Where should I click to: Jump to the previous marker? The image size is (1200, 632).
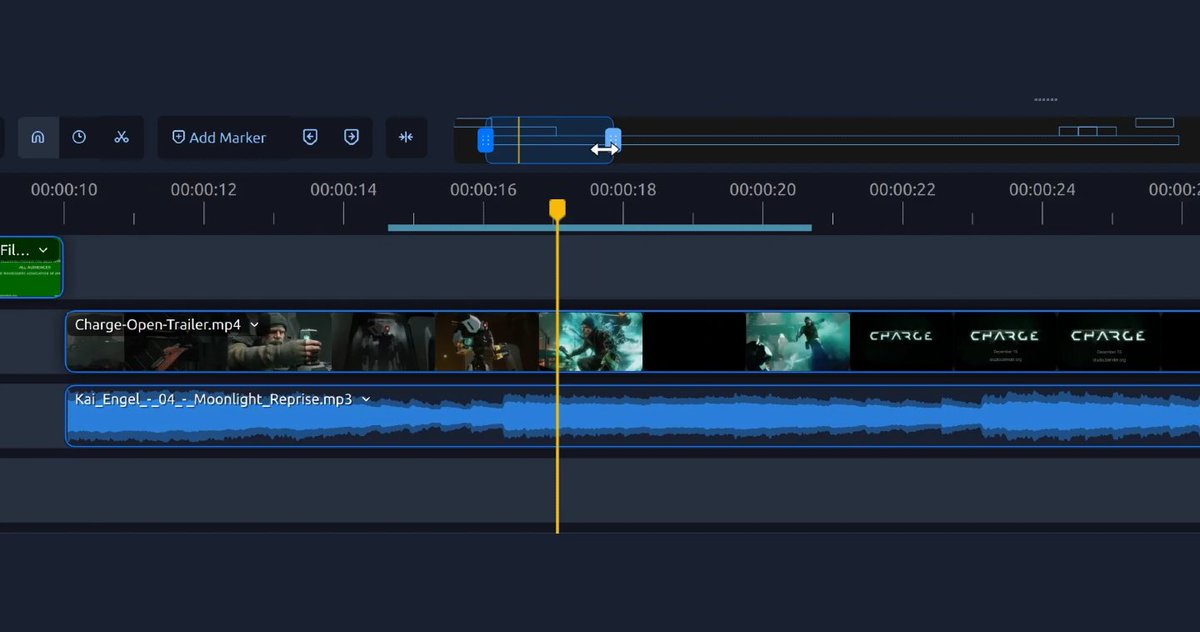310,137
